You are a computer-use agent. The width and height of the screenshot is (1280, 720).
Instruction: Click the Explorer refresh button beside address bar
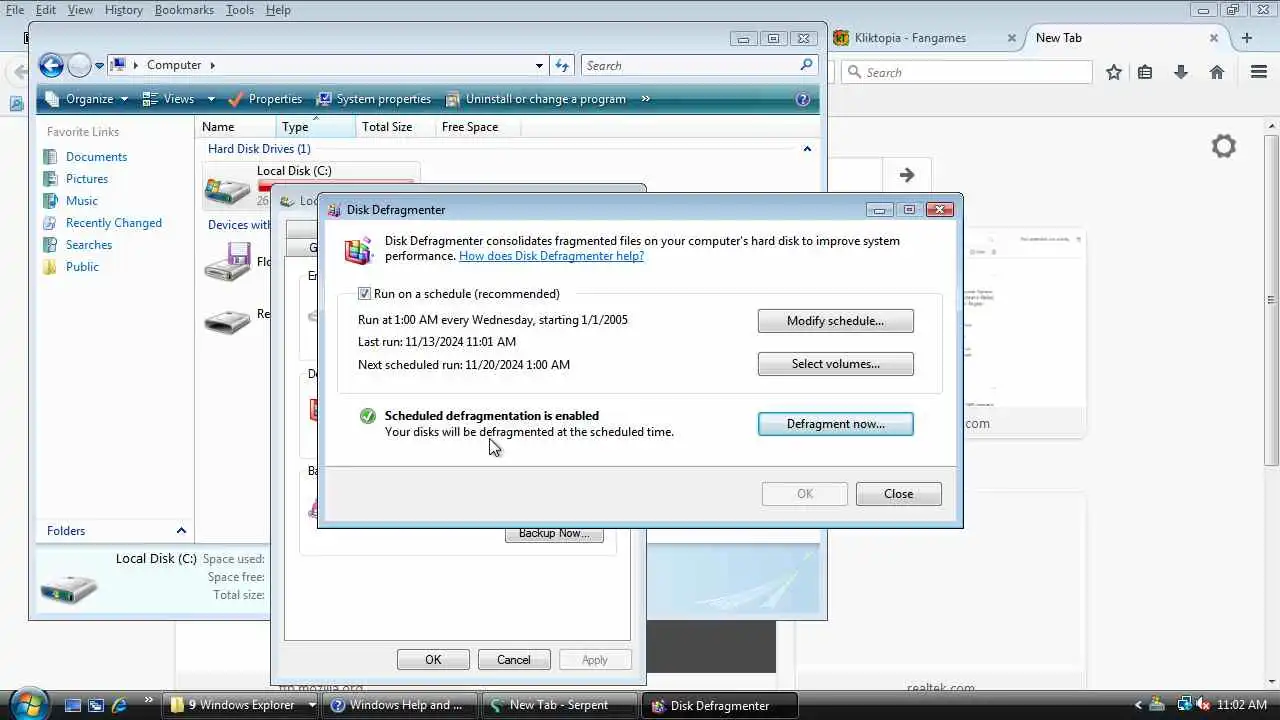[562, 65]
